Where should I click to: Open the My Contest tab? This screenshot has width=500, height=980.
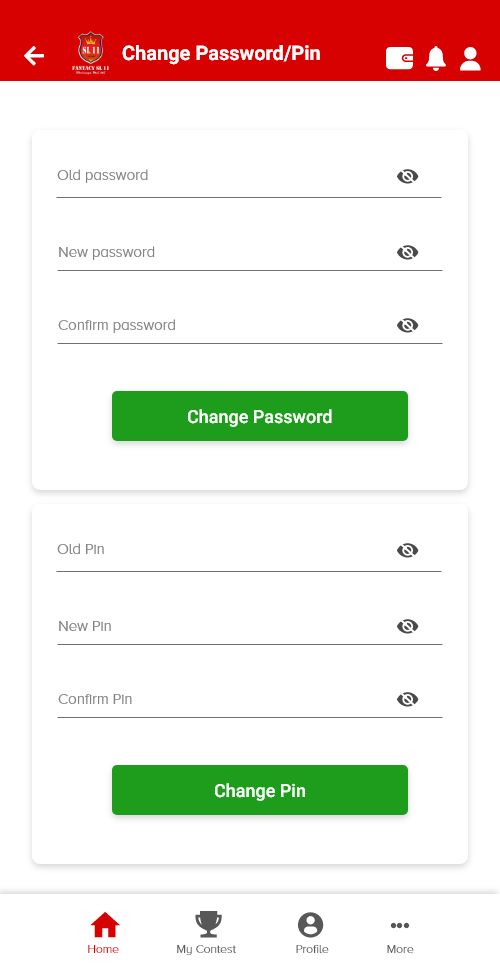[x=207, y=933]
